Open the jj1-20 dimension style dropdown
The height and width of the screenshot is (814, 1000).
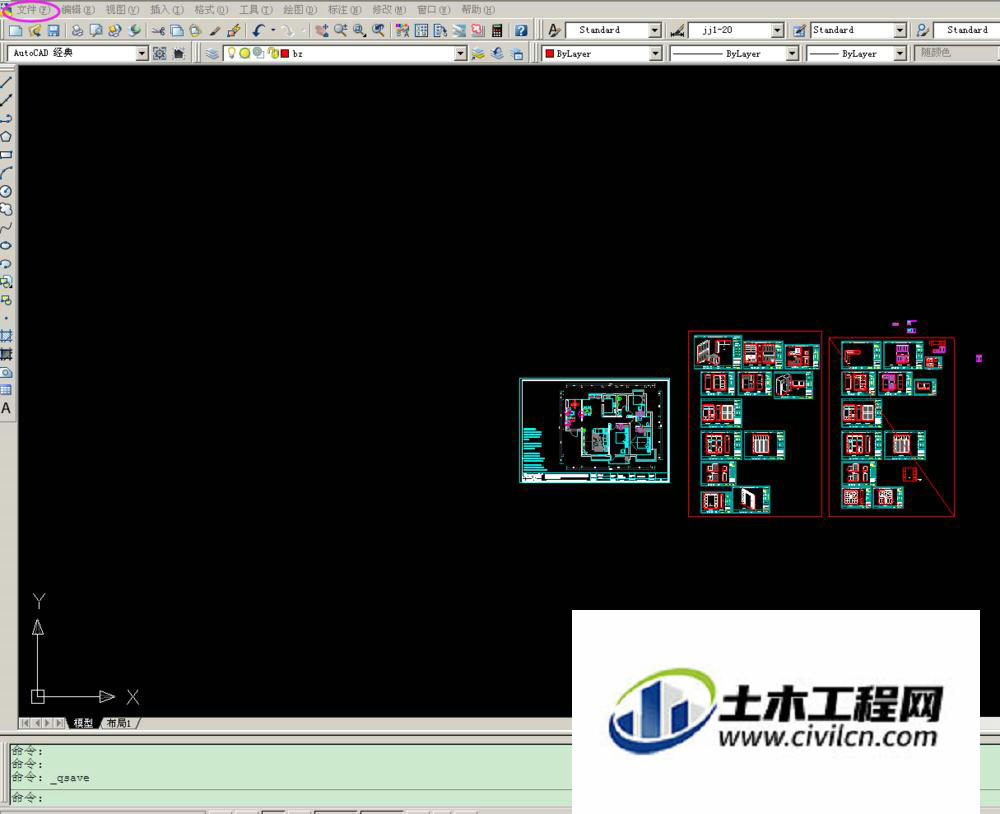pyautogui.click(x=777, y=30)
